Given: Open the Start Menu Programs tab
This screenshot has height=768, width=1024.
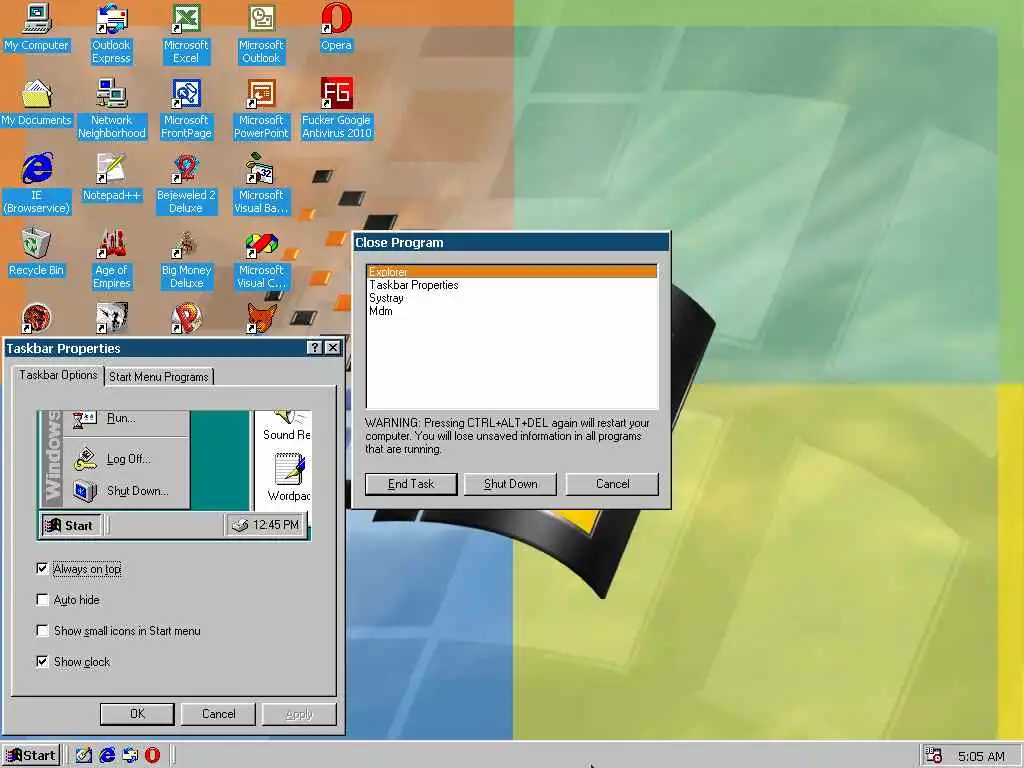Looking at the screenshot, I should (x=159, y=377).
